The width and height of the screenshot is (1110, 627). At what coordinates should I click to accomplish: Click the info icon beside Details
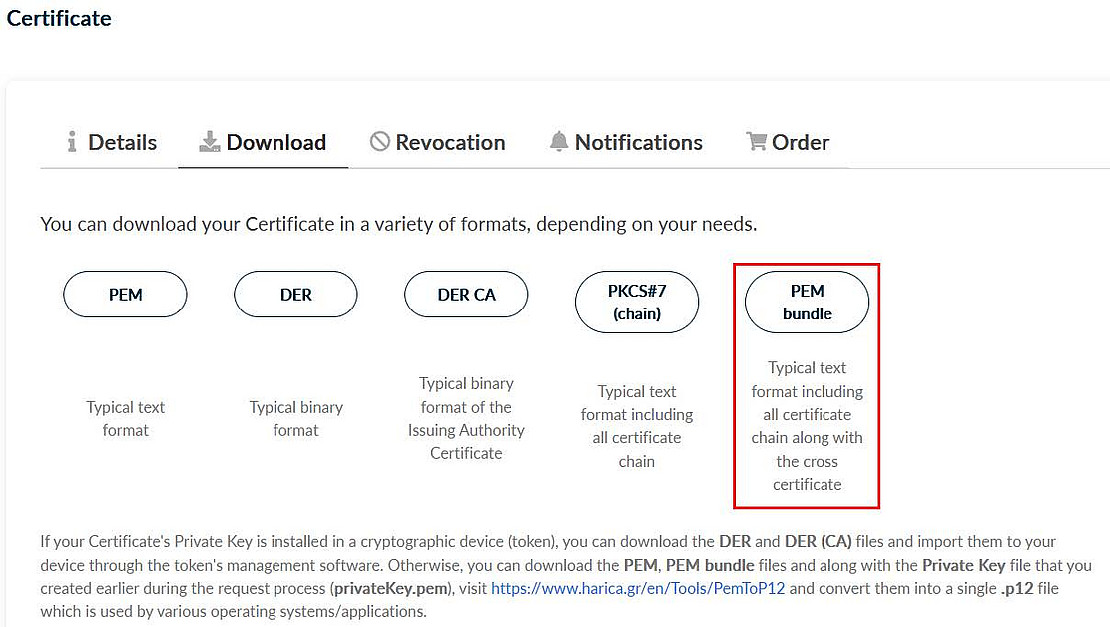click(72, 142)
